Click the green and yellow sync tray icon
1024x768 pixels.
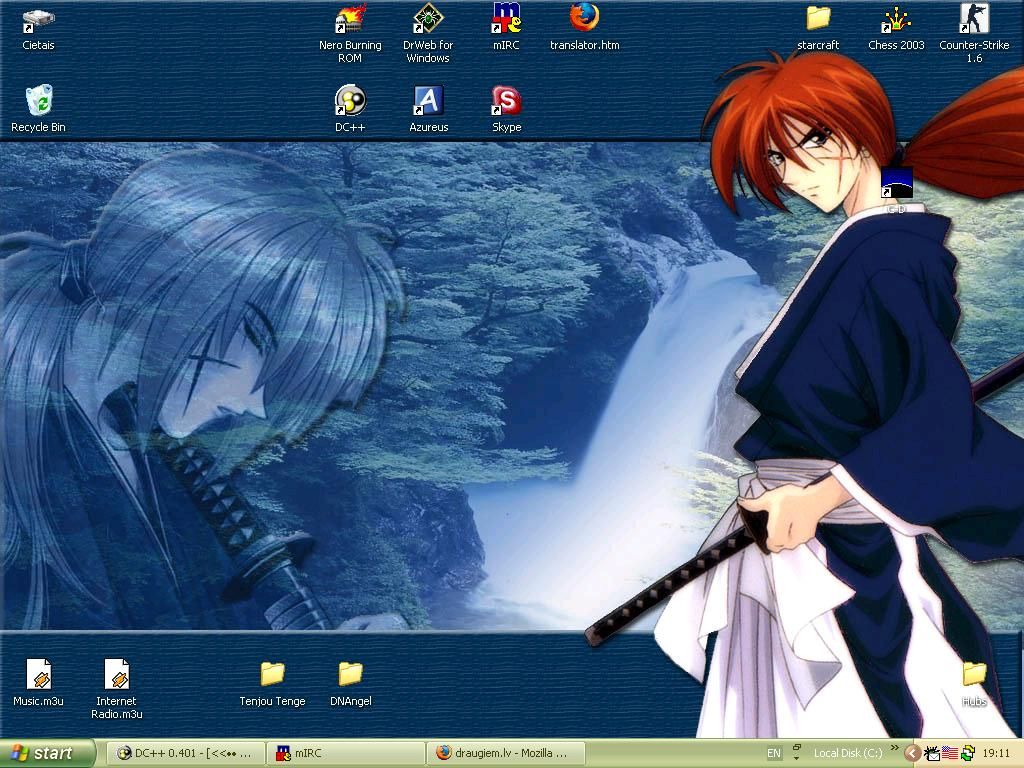pos(967,753)
